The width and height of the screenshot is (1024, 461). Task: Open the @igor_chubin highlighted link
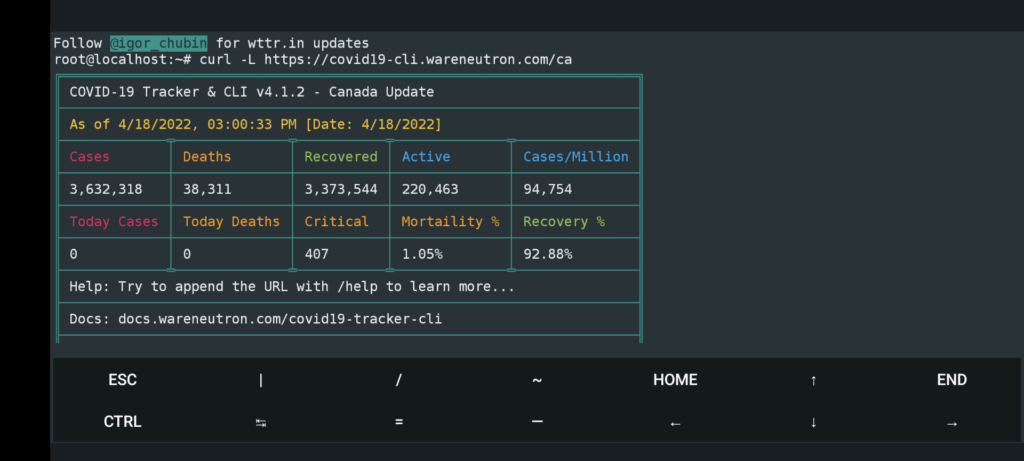click(x=159, y=43)
